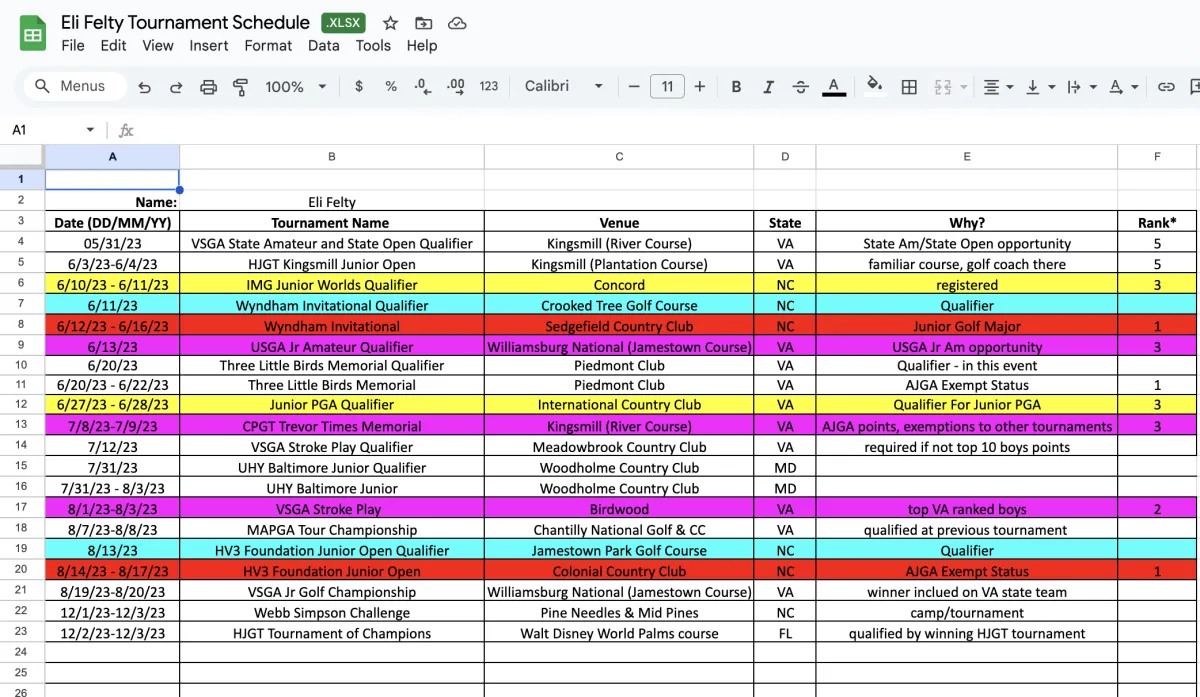Toggle italic formatting
1200x697 pixels.
(x=768, y=87)
